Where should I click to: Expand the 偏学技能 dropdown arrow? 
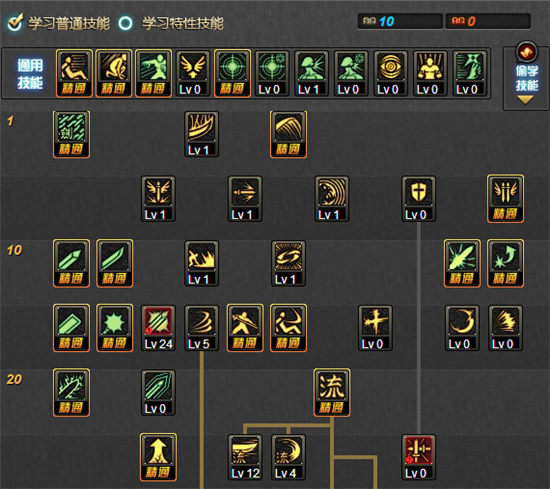pos(525,100)
